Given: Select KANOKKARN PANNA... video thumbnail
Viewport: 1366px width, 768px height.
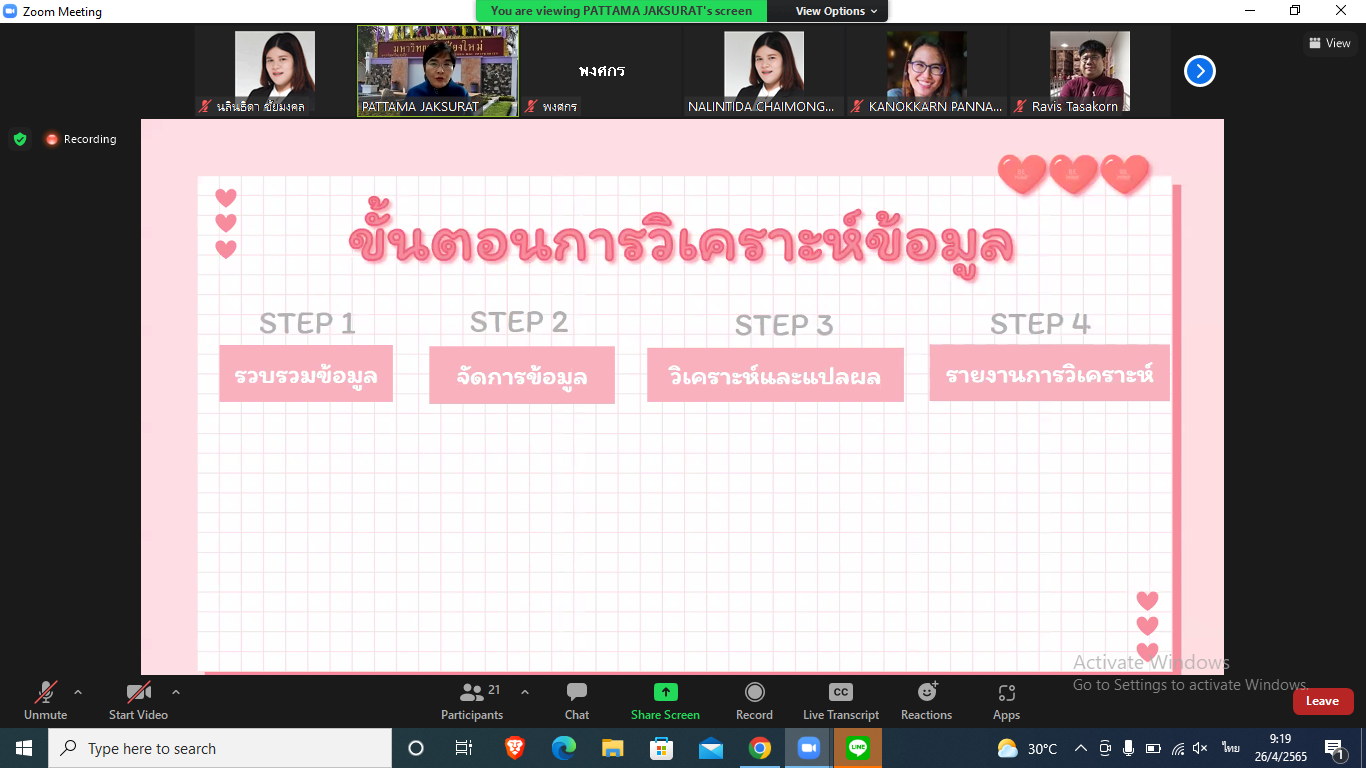Looking at the screenshot, I should click(x=926, y=71).
